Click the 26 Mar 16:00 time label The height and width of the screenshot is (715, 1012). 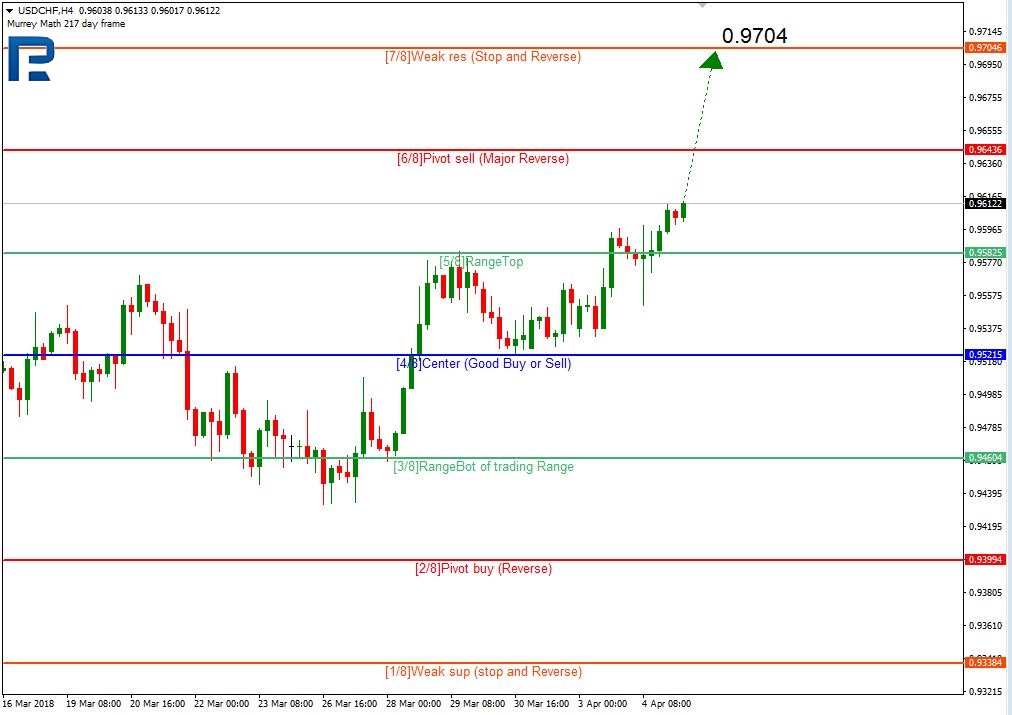(x=349, y=703)
